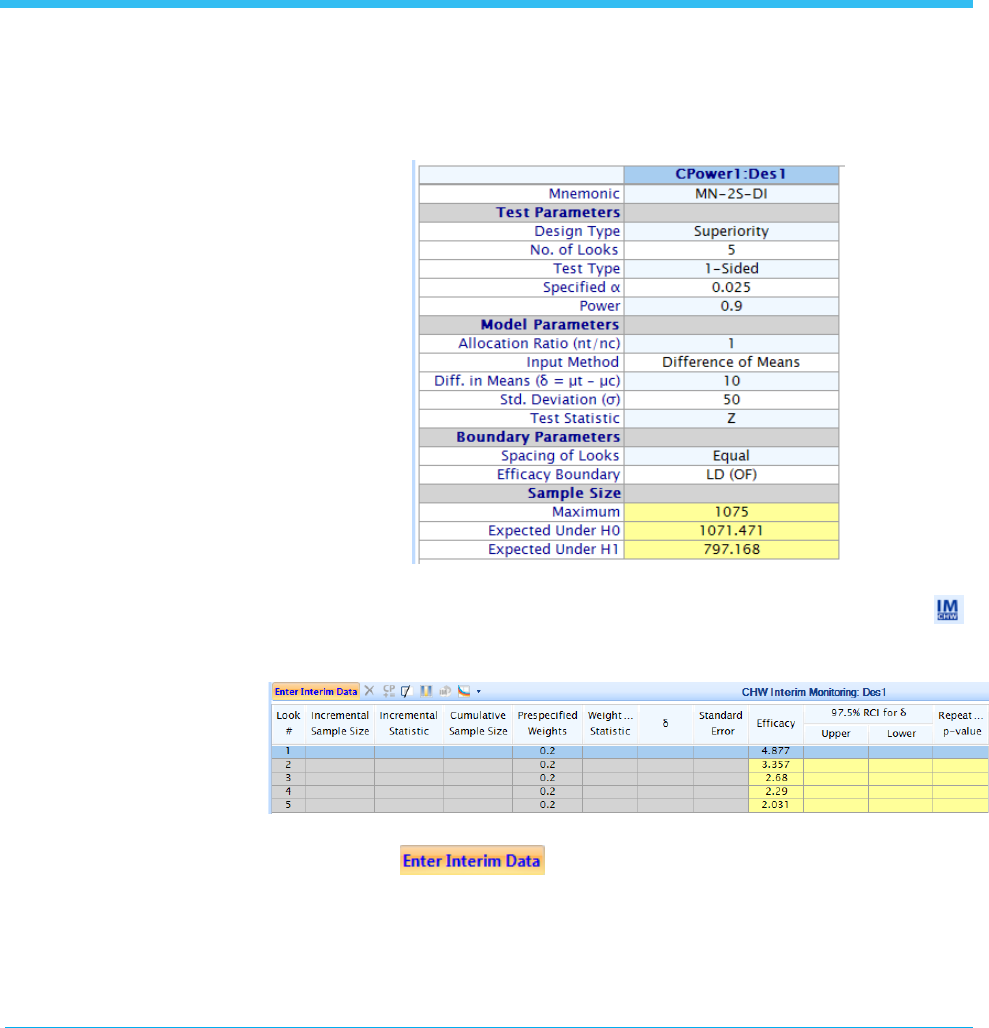The height and width of the screenshot is (1028, 989).
Task: Select Look 5 row number cell
Action: pos(288,804)
